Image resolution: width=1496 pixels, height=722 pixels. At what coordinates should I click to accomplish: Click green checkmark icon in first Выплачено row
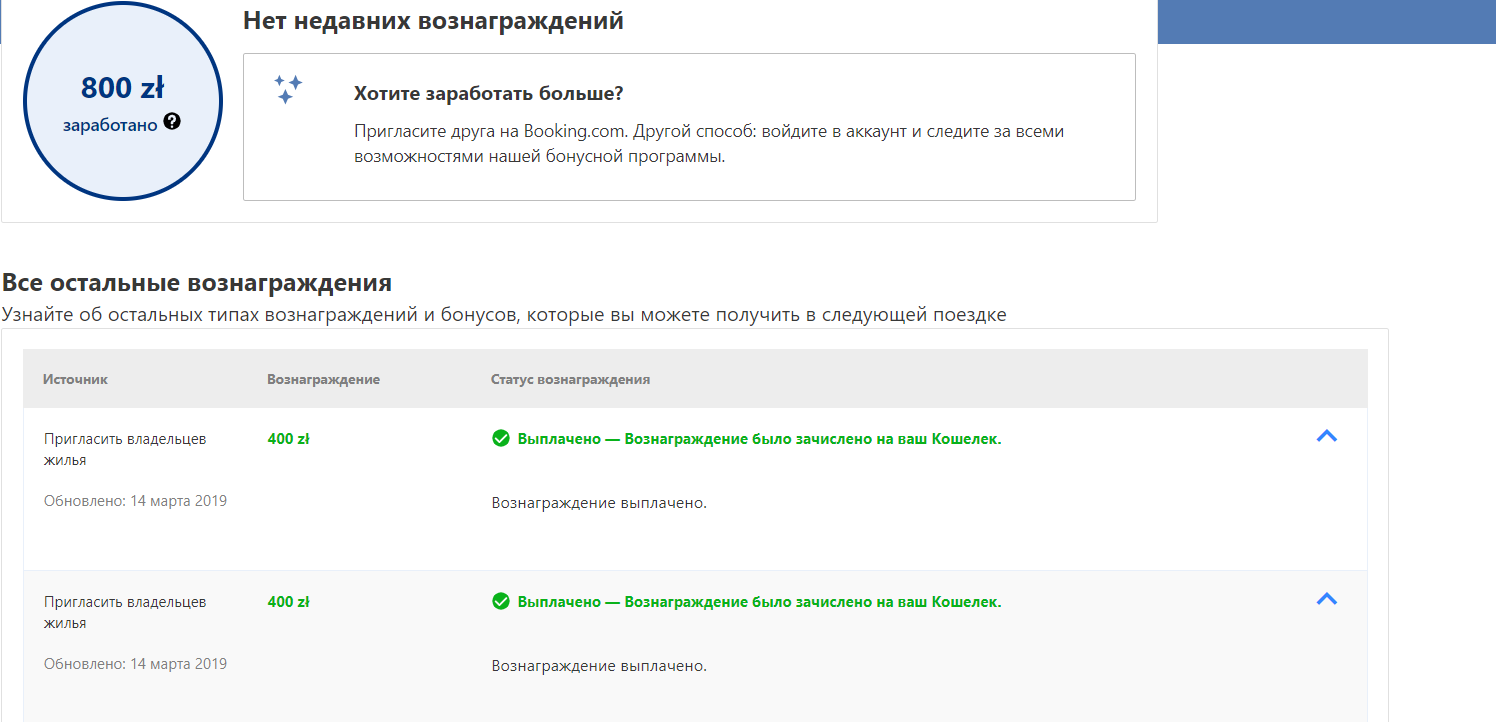click(x=501, y=438)
